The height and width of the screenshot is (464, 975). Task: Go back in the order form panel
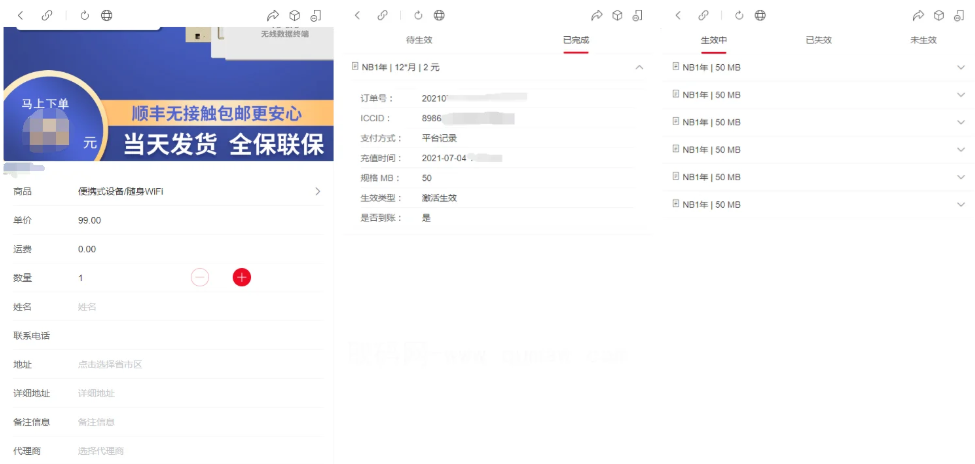pyautogui.click(x=21, y=16)
